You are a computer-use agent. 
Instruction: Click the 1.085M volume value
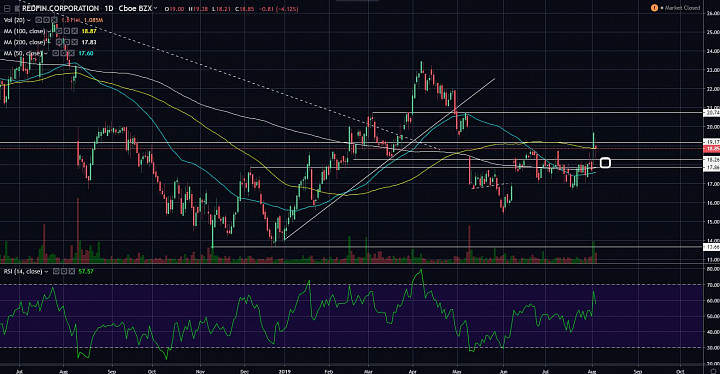[94, 20]
